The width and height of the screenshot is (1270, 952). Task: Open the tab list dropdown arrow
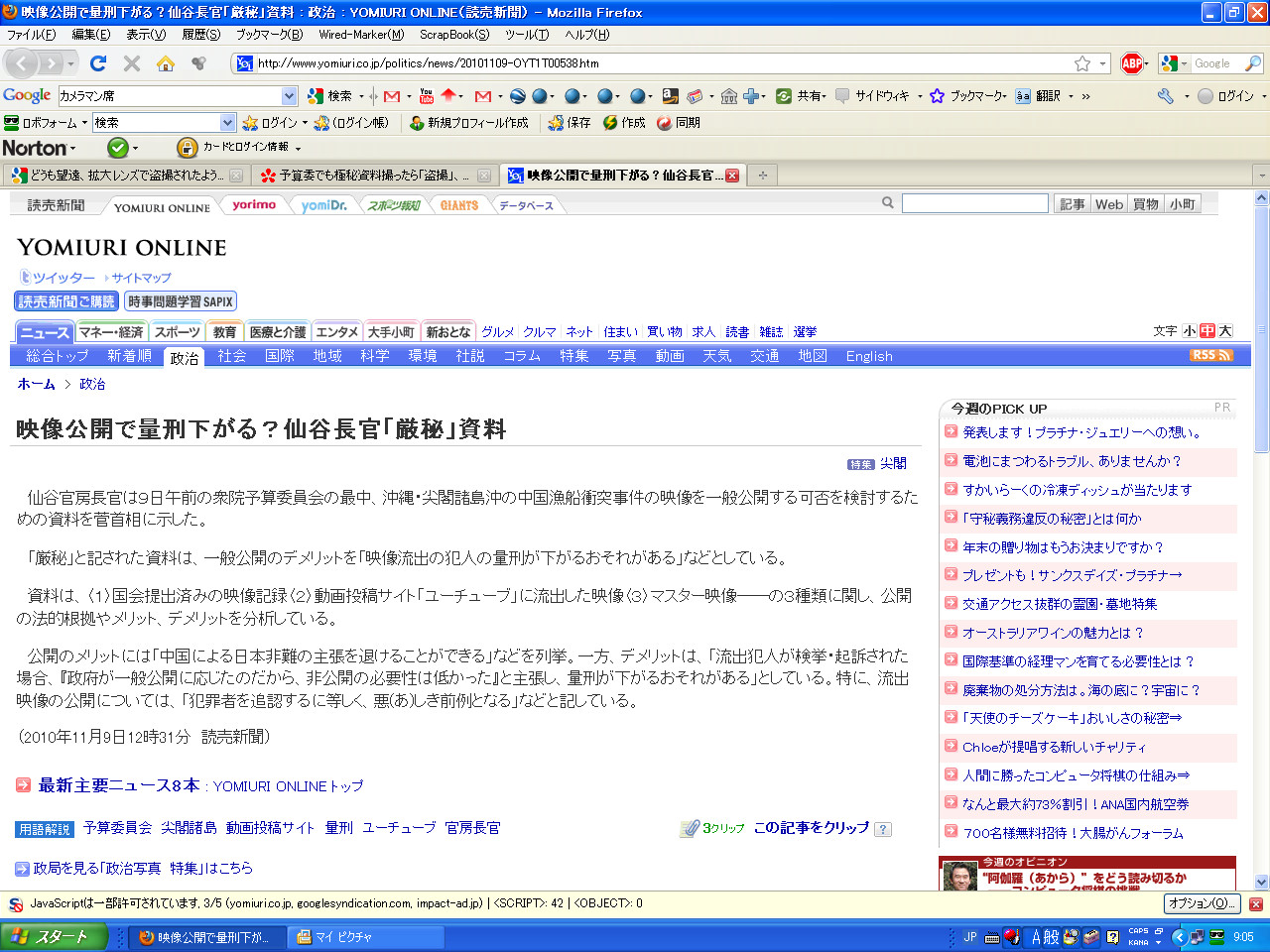click(x=1261, y=176)
